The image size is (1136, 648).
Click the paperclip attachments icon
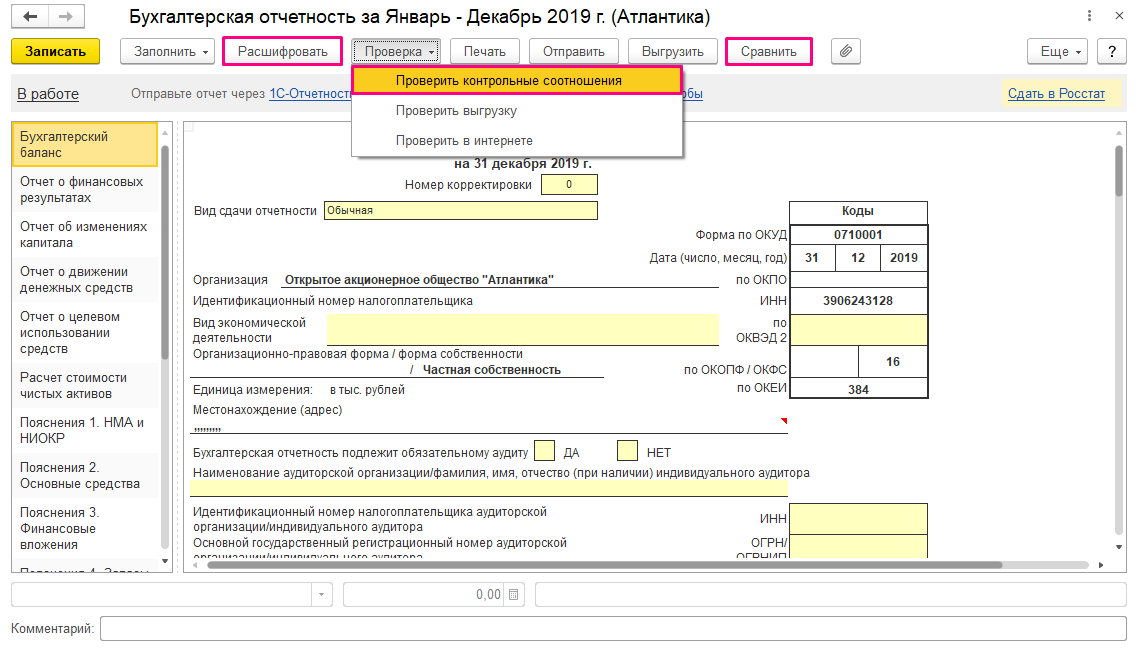[845, 51]
